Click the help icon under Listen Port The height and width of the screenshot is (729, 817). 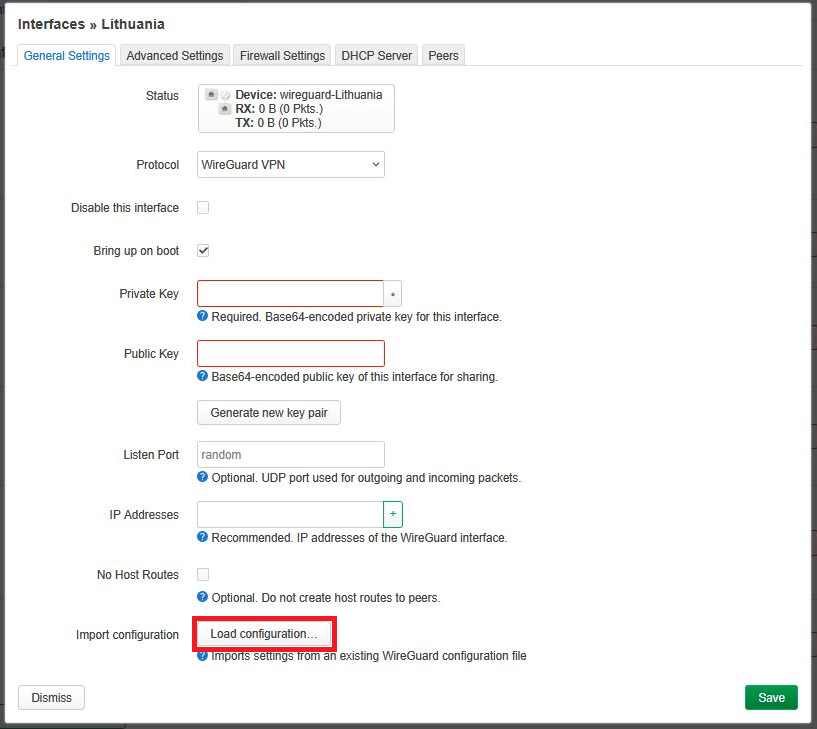[203, 478]
